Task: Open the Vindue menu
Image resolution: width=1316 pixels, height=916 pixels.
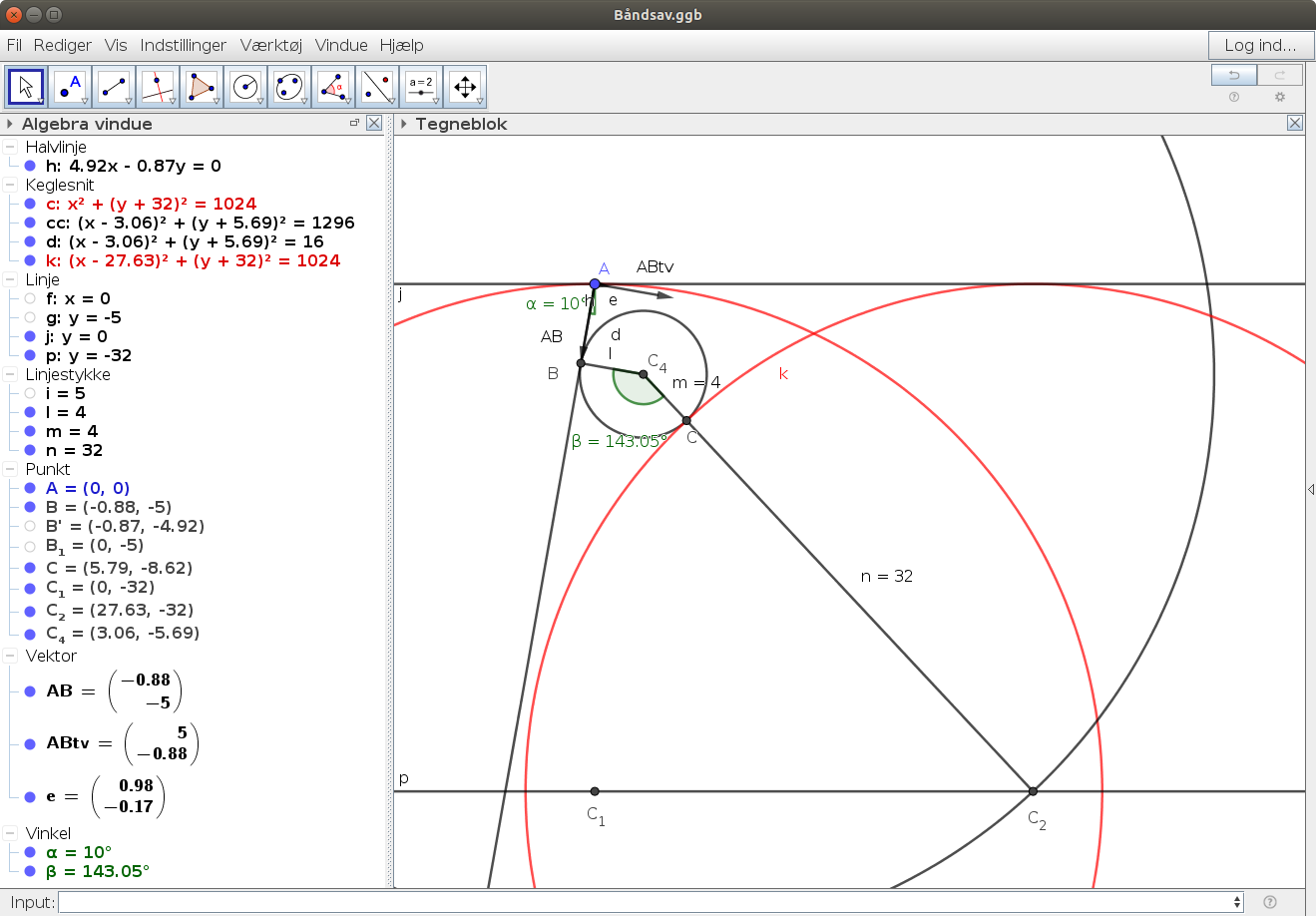Action: 341,45
